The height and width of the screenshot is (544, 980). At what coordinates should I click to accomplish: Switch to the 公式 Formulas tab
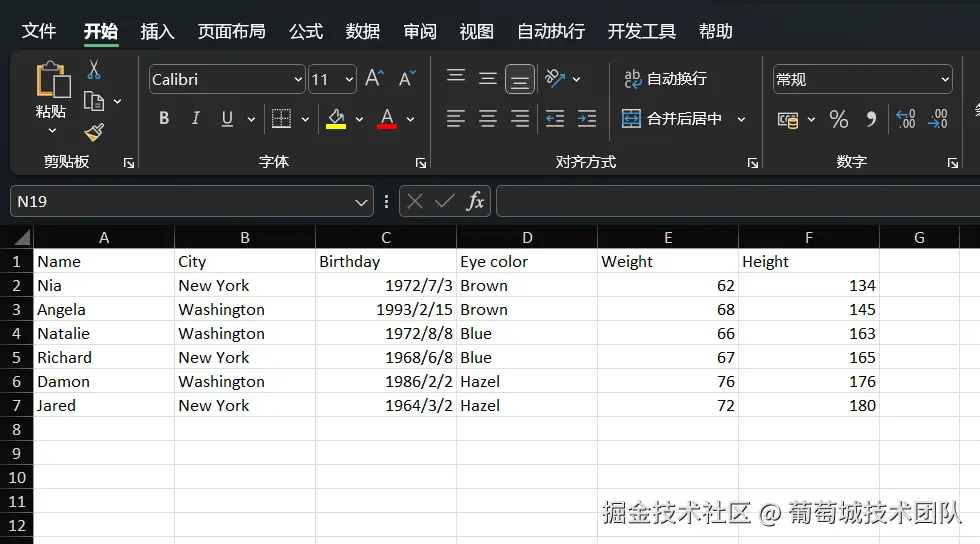coord(306,31)
